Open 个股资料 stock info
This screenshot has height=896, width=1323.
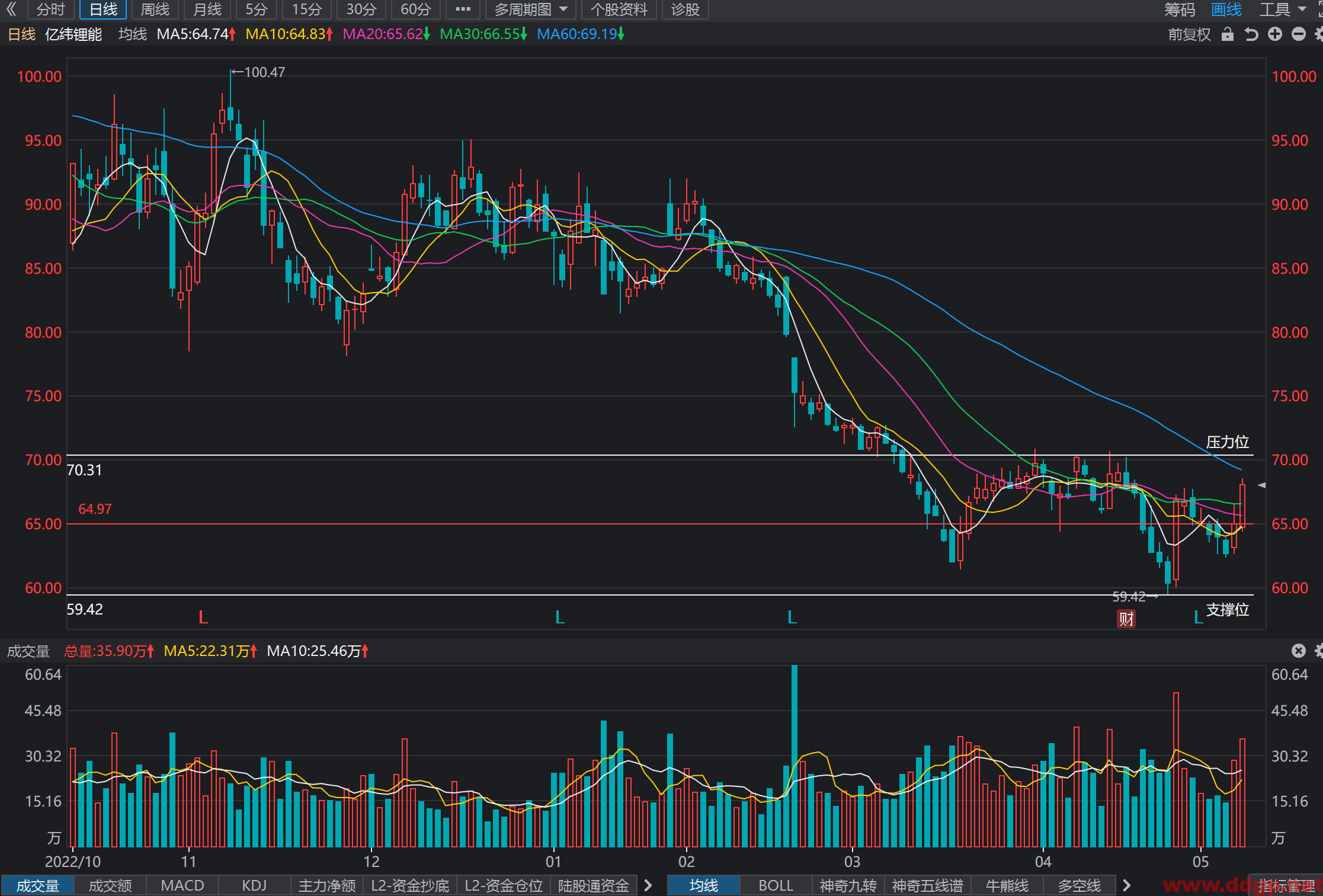coord(619,9)
